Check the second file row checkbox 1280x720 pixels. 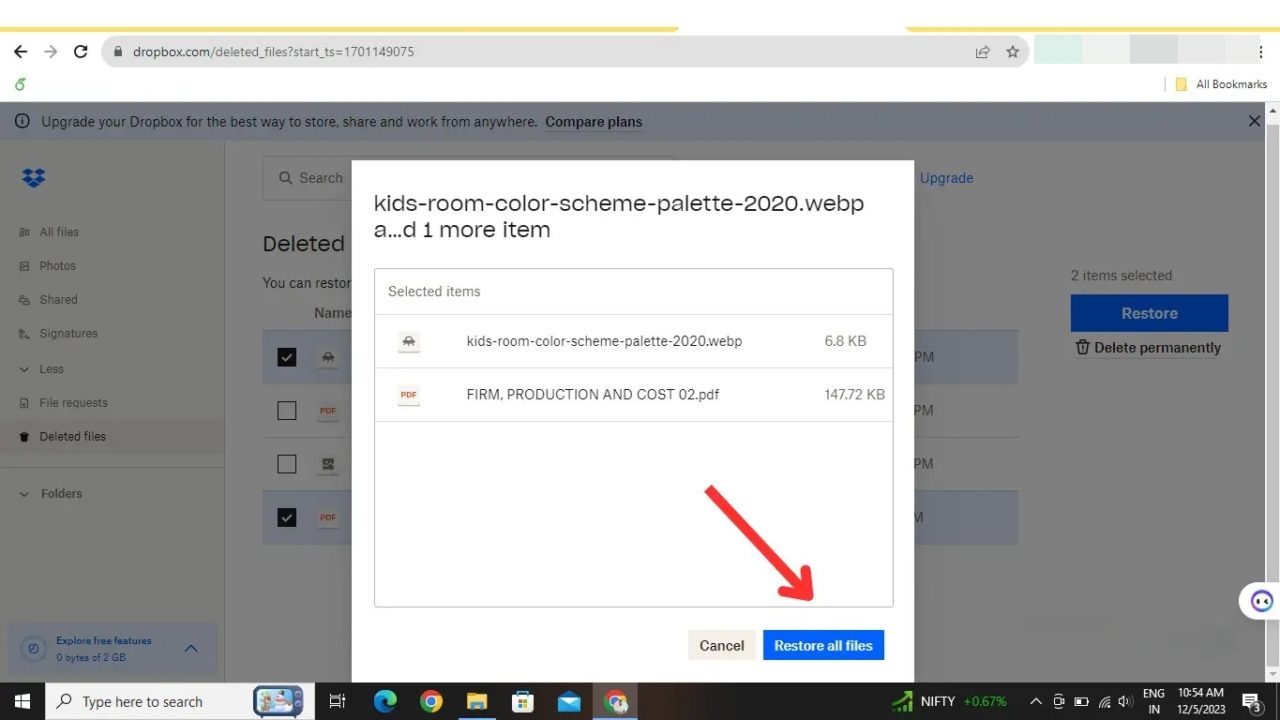click(287, 410)
